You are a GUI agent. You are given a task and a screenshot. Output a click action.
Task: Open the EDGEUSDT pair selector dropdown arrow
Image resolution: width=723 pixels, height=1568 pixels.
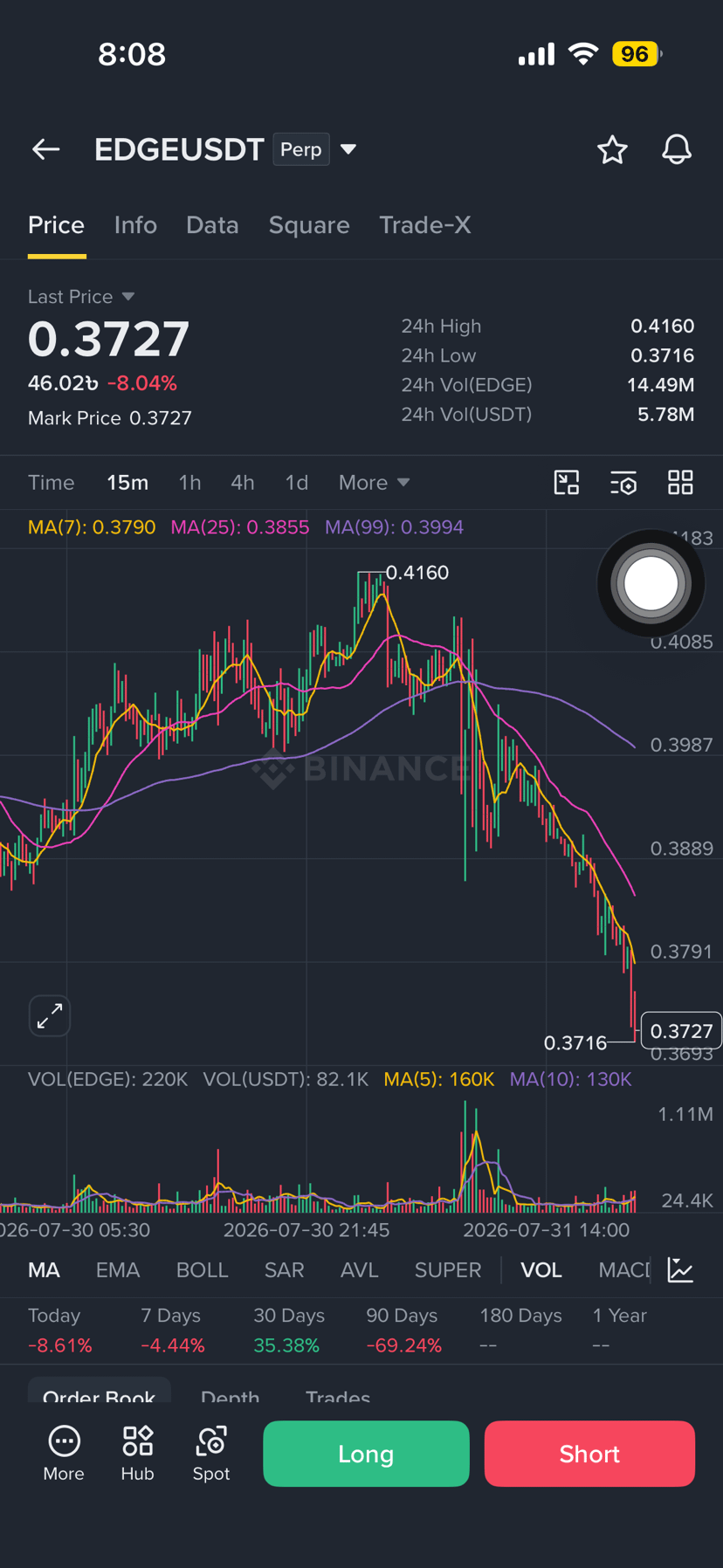(x=348, y=149)
